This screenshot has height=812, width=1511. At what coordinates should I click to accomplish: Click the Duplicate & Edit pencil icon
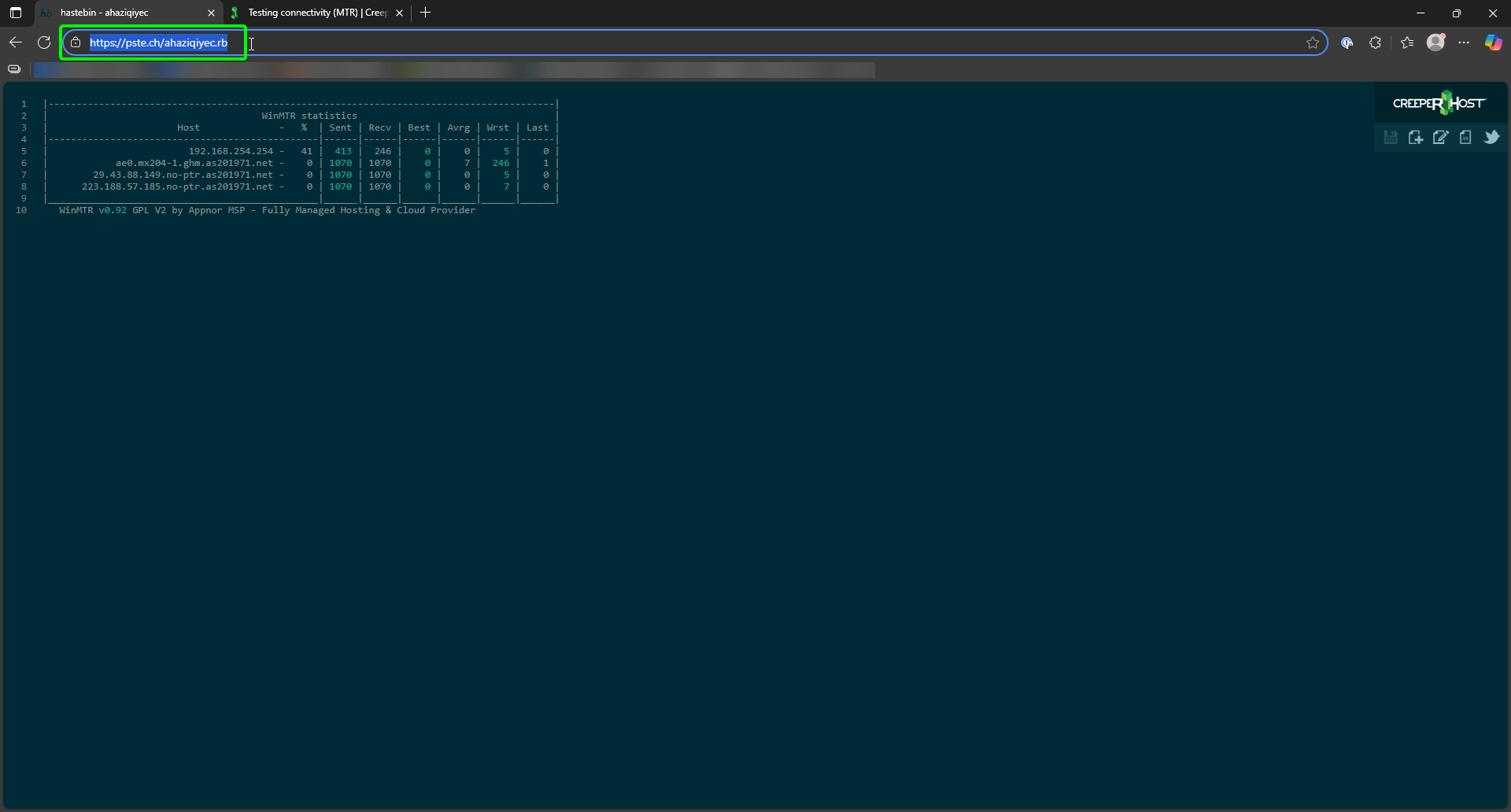(1440, 138)
